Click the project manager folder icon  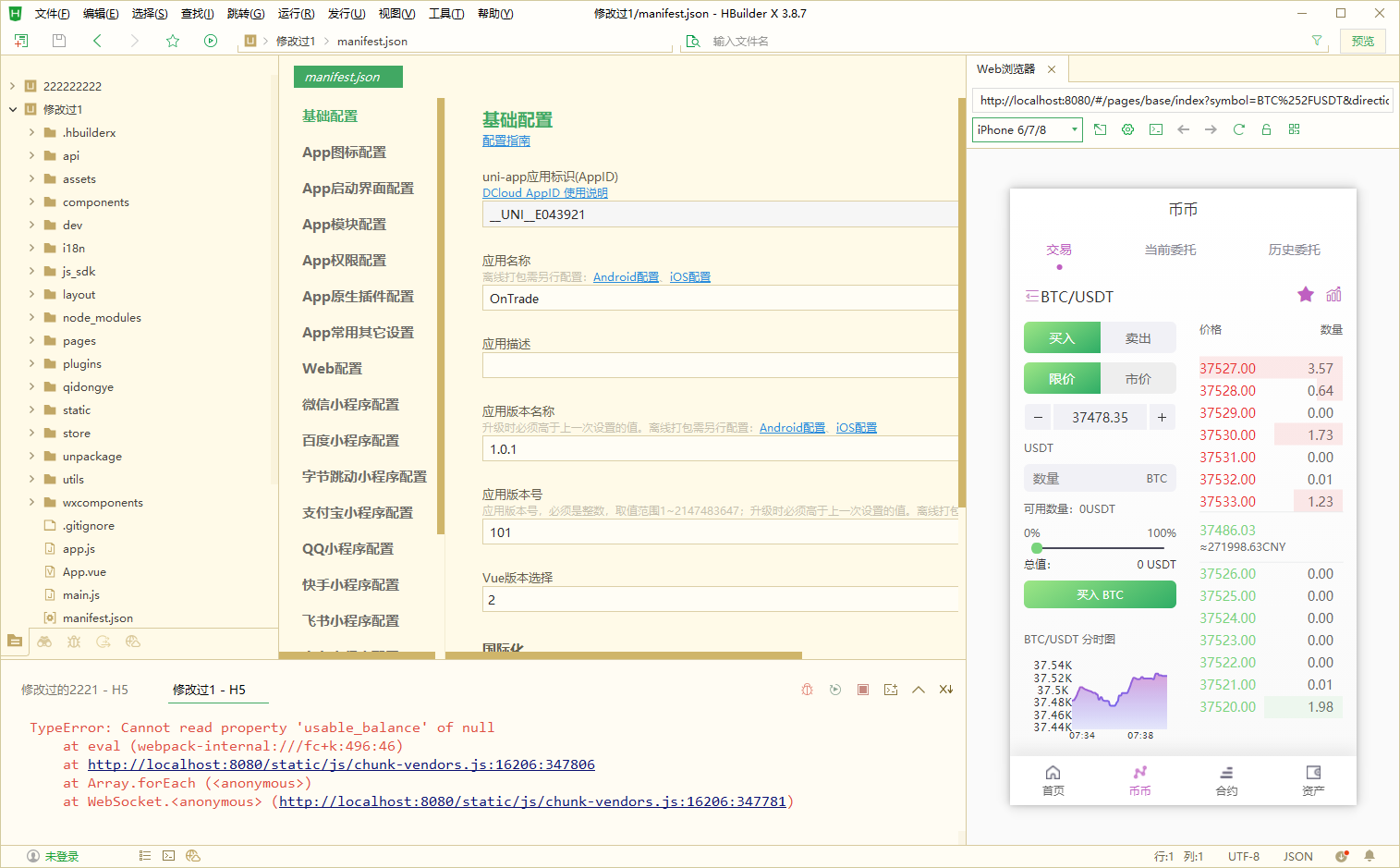click(14, 641)
